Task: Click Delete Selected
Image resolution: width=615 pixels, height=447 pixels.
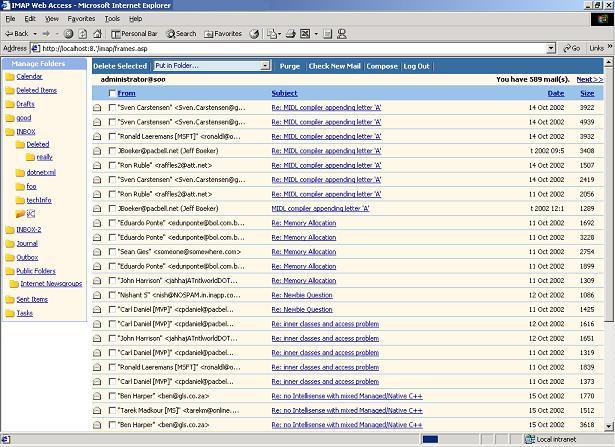Action: click(x=120, y=66)
